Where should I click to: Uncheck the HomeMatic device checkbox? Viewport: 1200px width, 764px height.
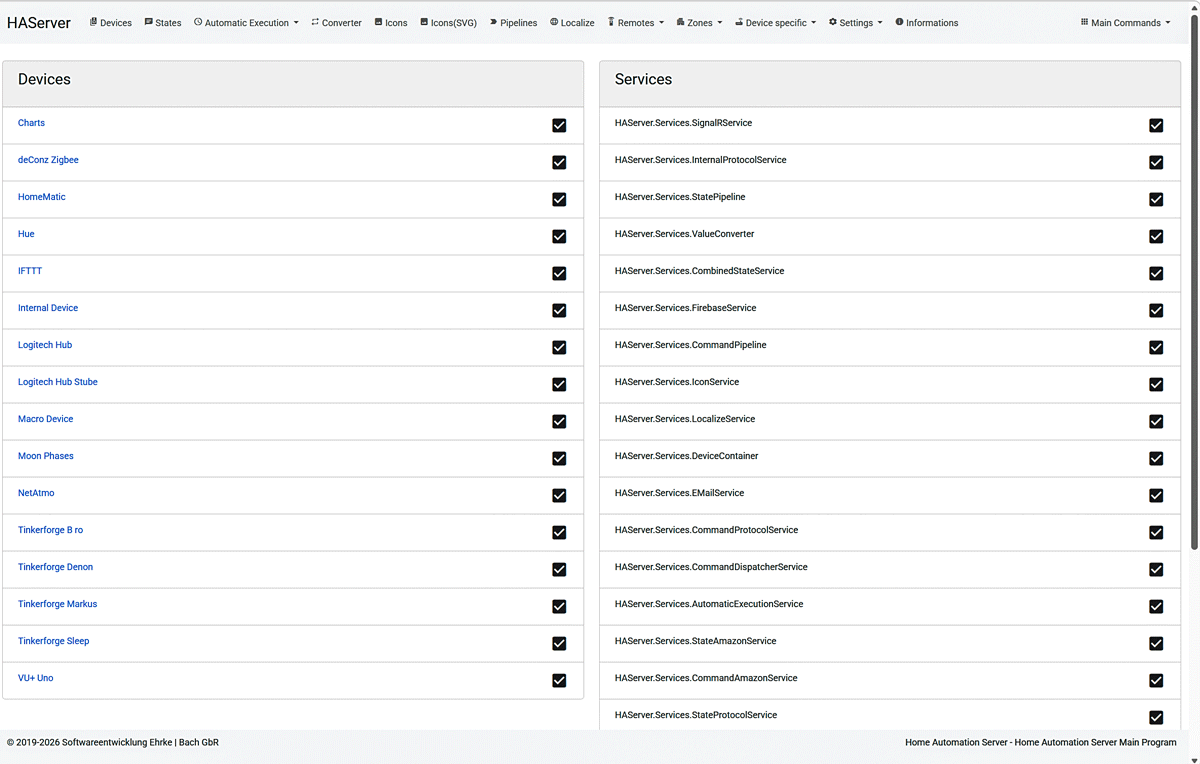(559, 199)
